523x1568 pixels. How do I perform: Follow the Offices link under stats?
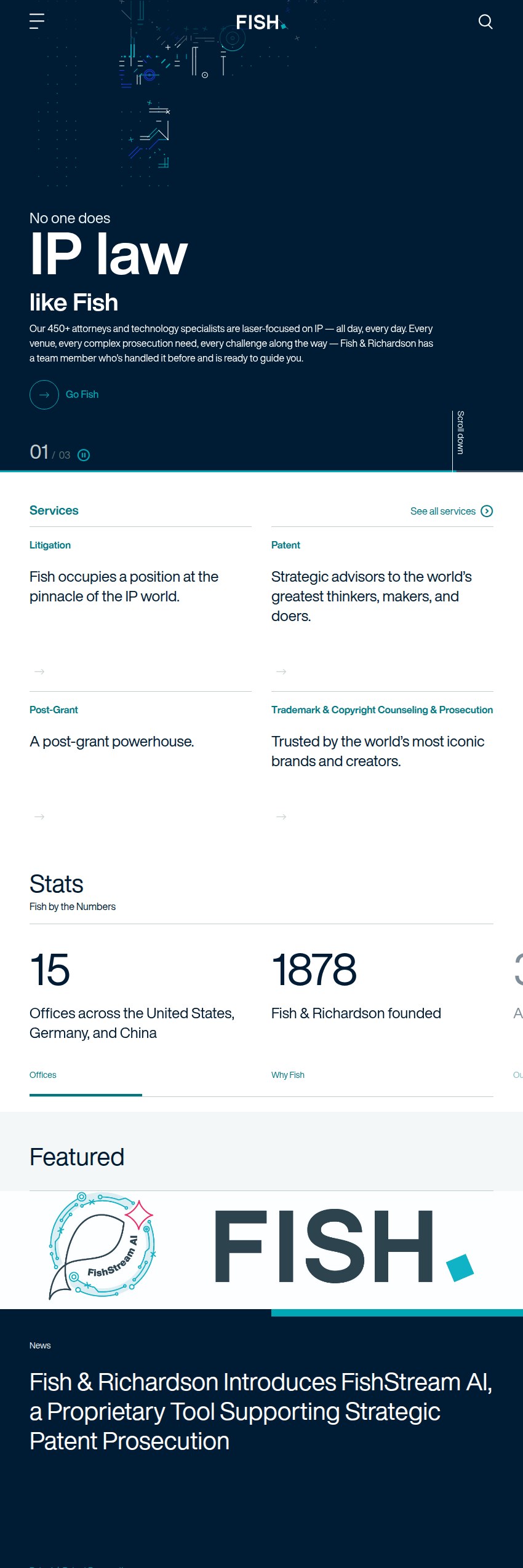[x=42, y=1075]
